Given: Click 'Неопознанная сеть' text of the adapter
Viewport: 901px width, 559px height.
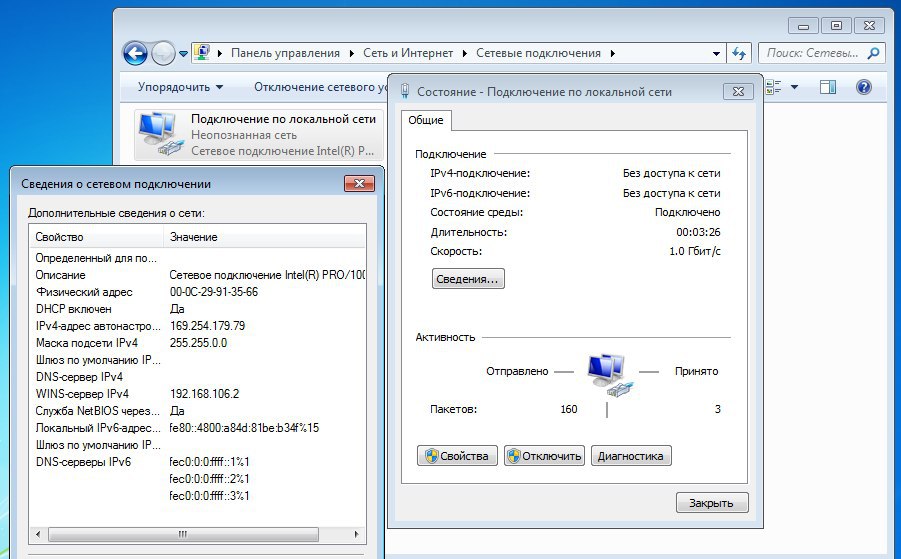Looking at the screenshot, I should point(244,135).
